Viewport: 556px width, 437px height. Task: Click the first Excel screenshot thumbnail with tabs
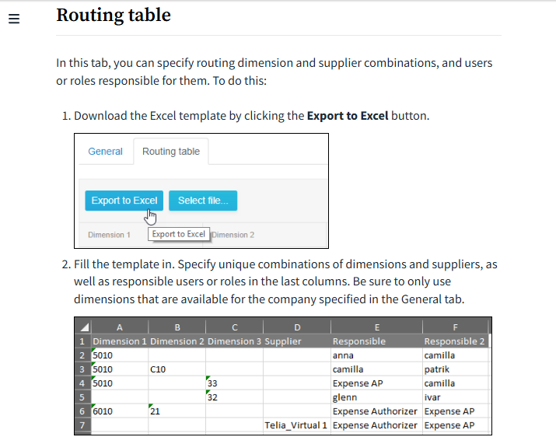click(x=201, y=191)
